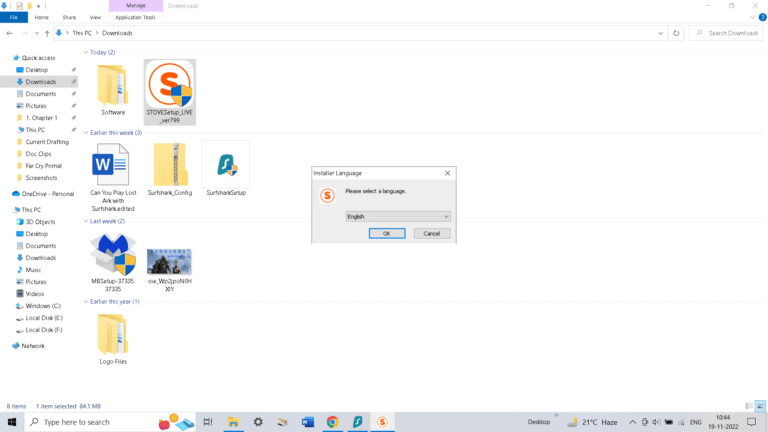This screenshot has width=768, height=432.
Task: Select OneDrive - Personal in sidebar
Action: 48,194
